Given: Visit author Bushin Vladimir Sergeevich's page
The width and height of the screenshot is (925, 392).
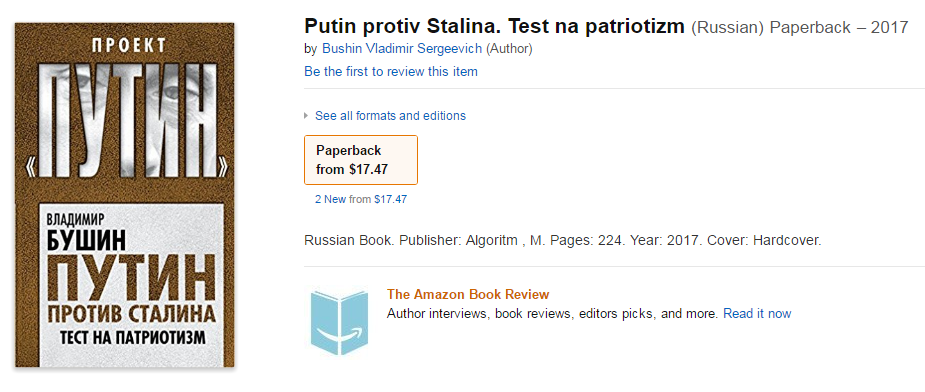Looking at the screenshot, I should click(x=402, y=48).
